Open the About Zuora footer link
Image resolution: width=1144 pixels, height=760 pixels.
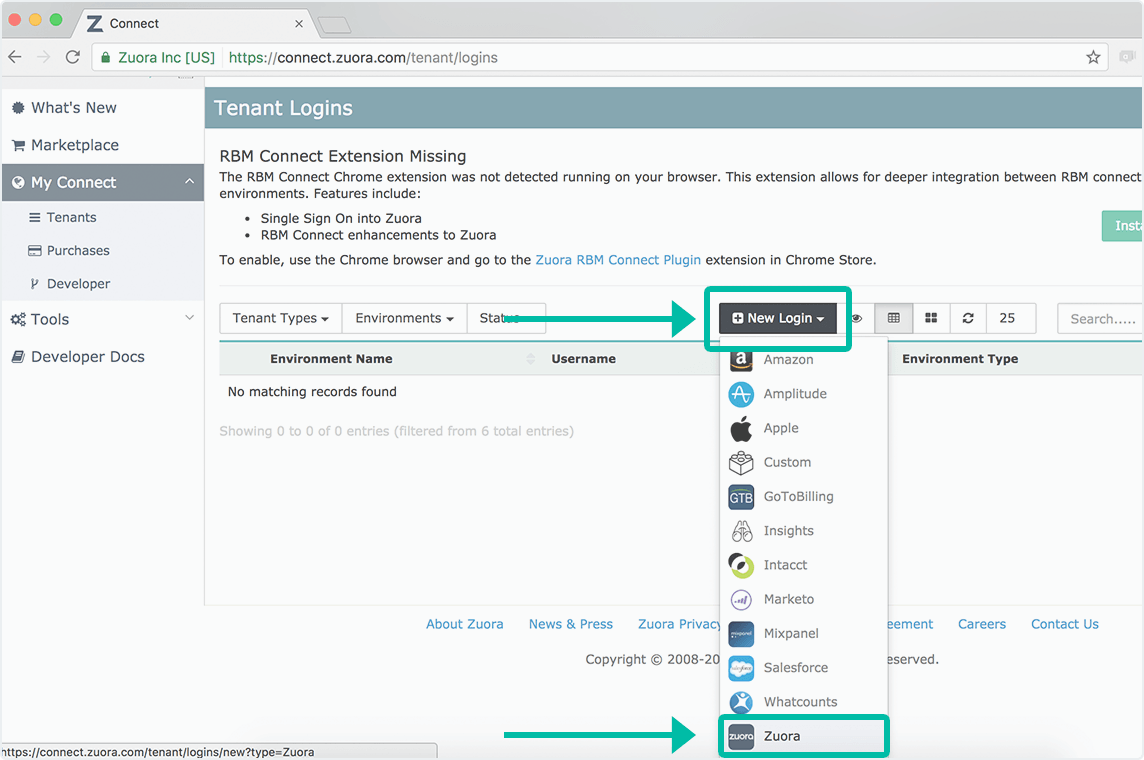[465, 624]
